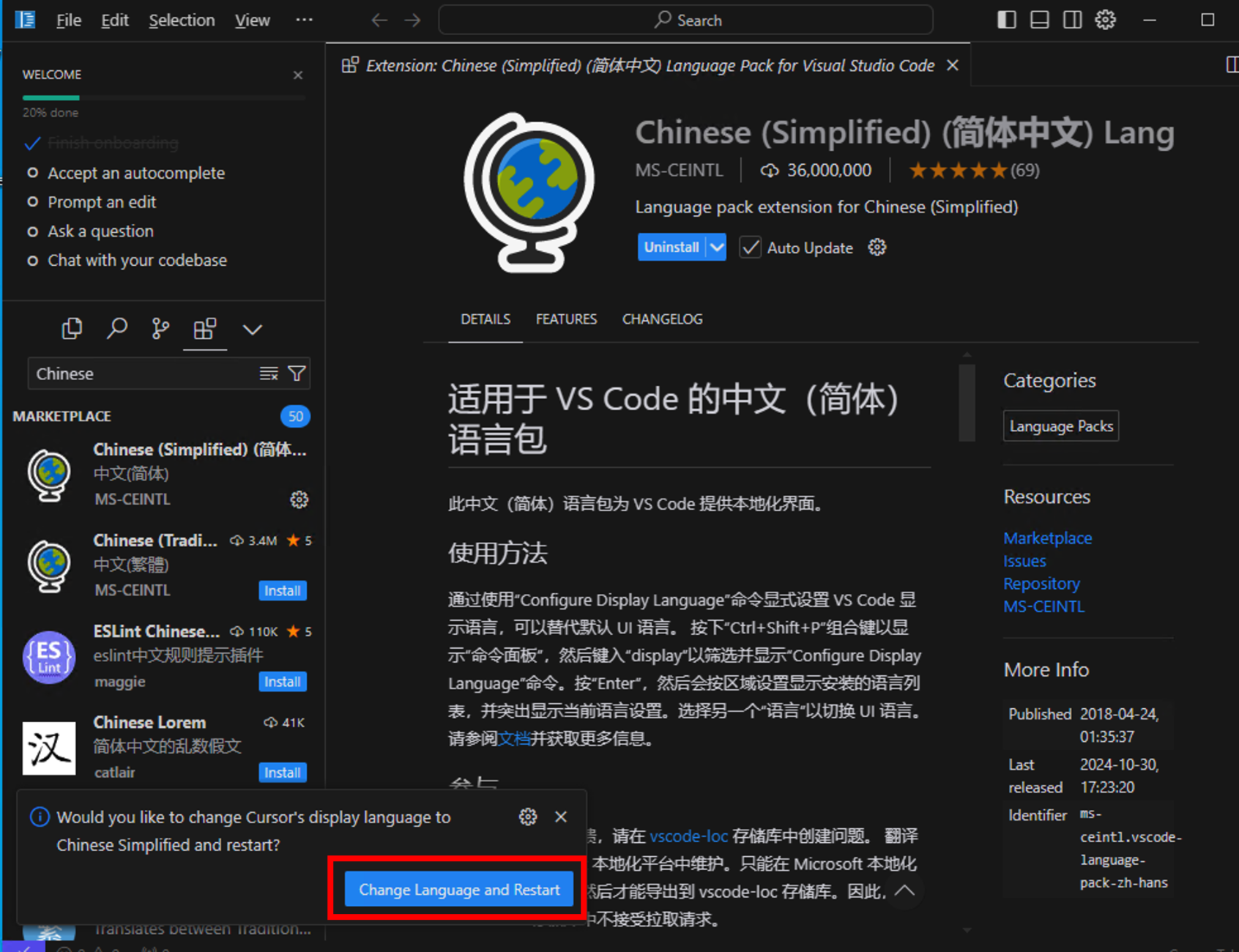The image size is (1239, 952).
Task: Switch to the CHANGELOG tab
Action: (662, 319)
